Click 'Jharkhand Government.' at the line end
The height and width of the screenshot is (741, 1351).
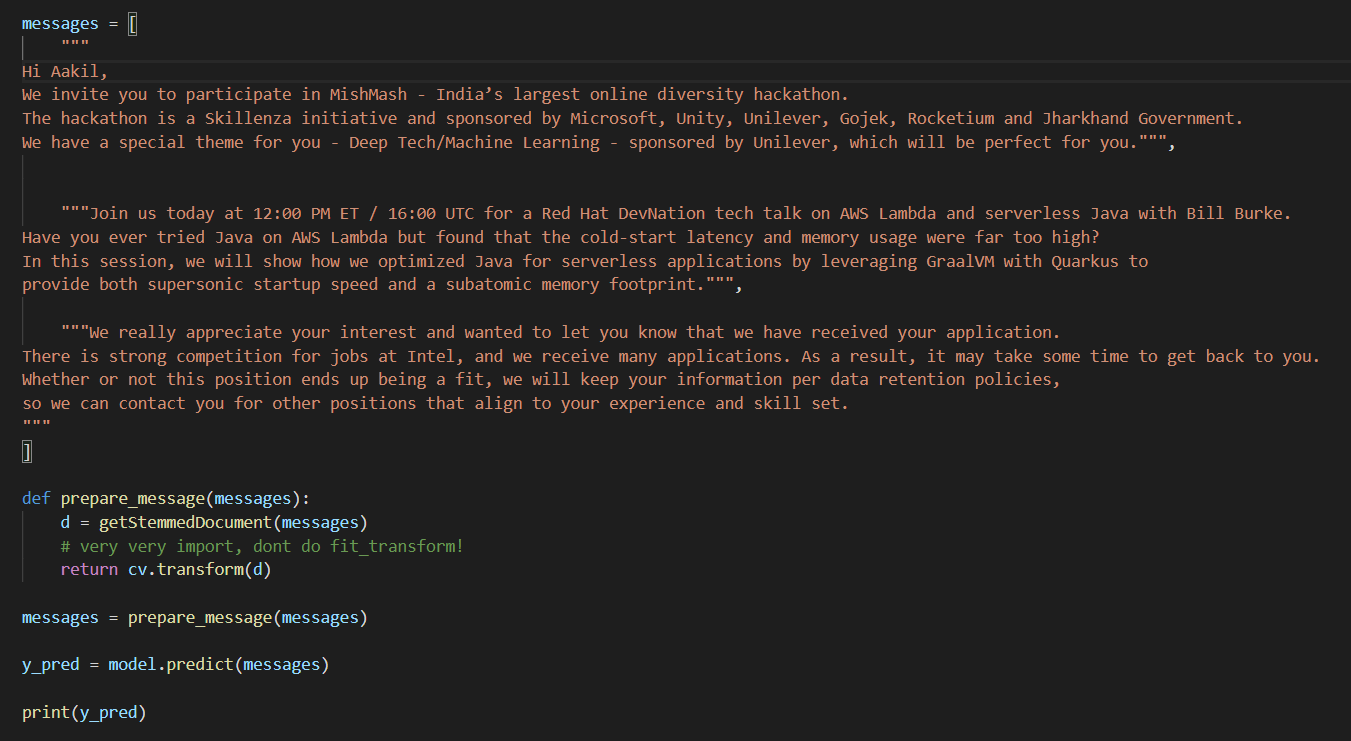(1142, 119)
